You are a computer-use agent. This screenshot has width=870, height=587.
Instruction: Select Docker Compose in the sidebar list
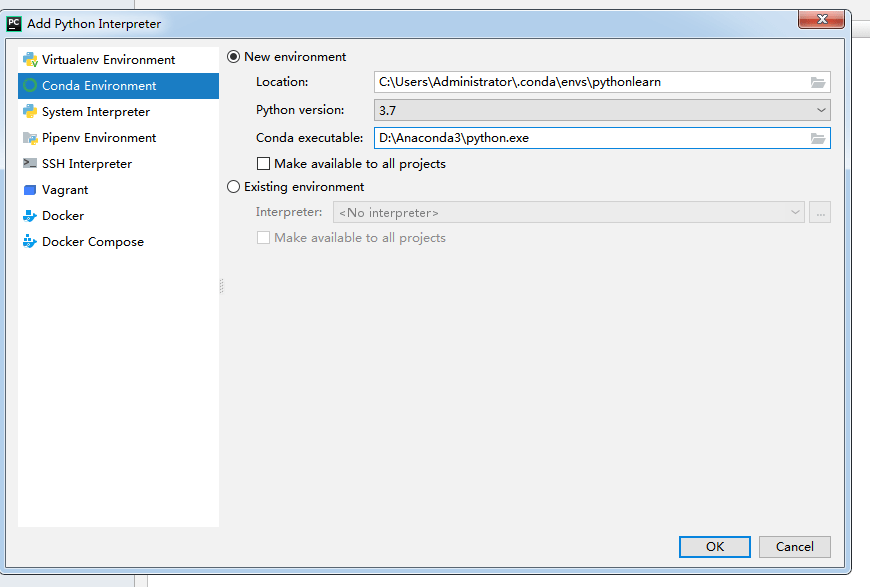tap(93, 242)
